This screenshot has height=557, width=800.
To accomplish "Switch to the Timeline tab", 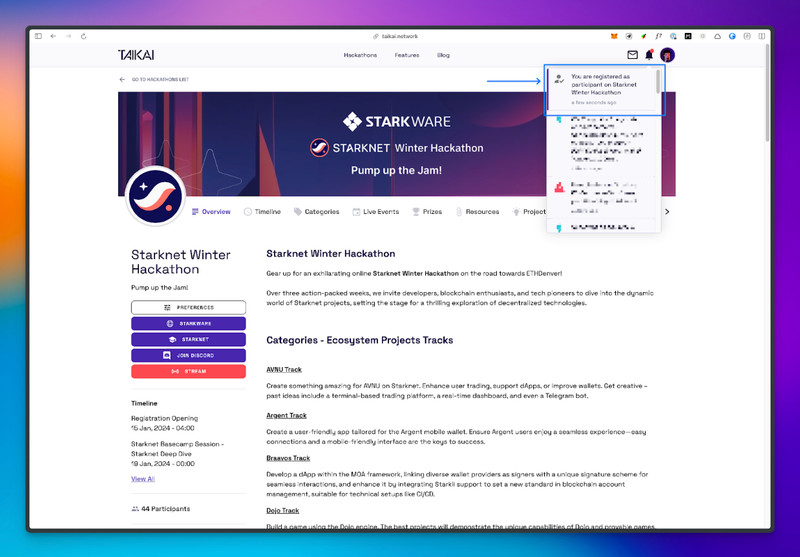I will (x=262, y=212).
